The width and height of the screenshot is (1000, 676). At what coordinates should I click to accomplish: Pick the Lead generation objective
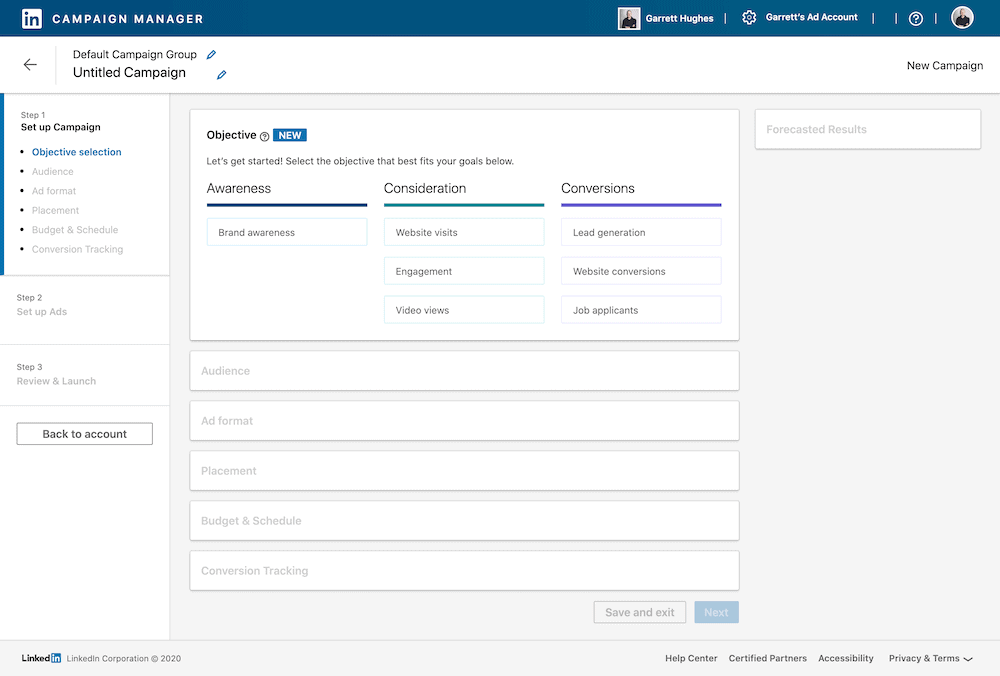tap(642, 232)
